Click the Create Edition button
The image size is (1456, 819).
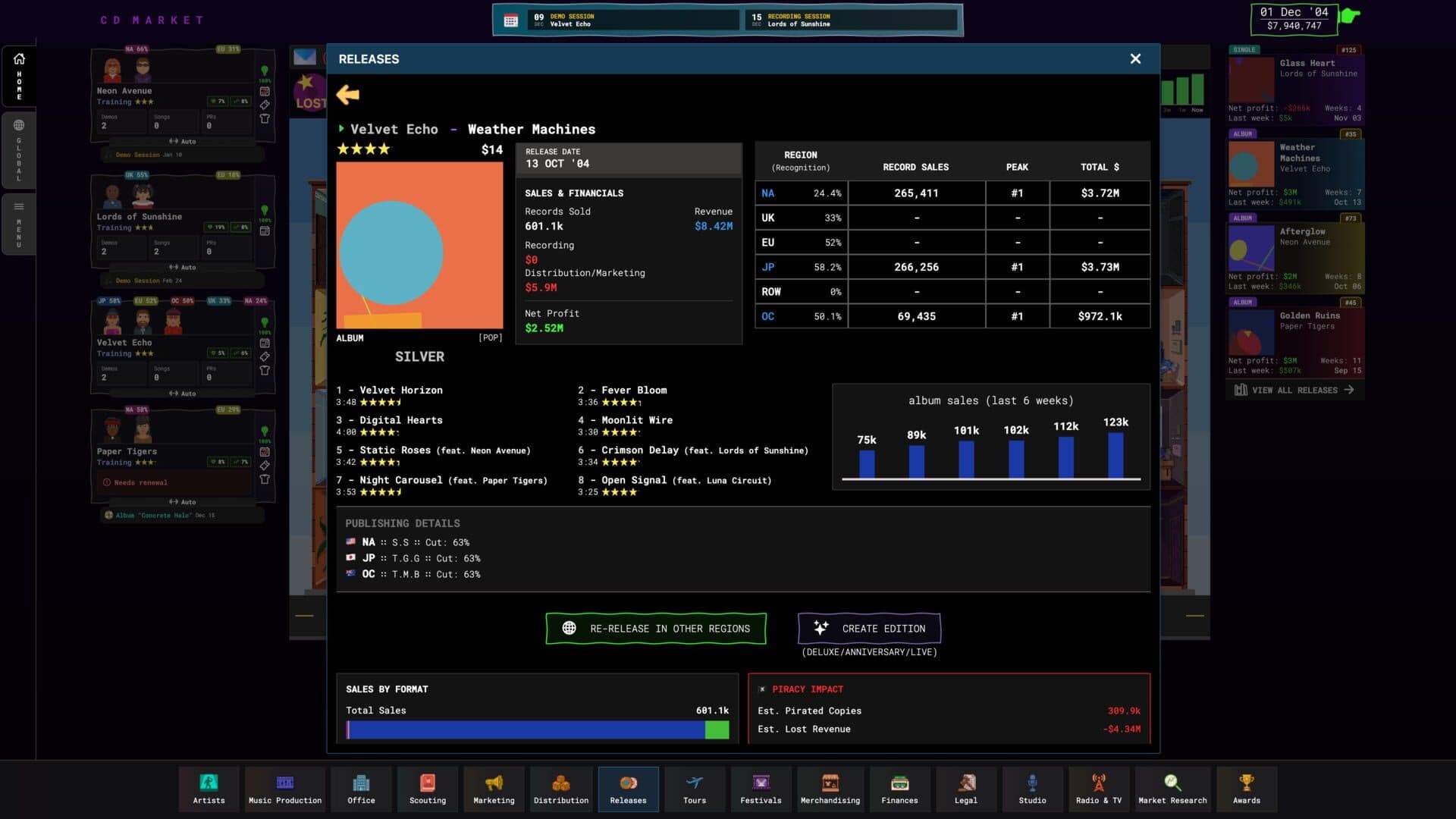tap(869, 629)
